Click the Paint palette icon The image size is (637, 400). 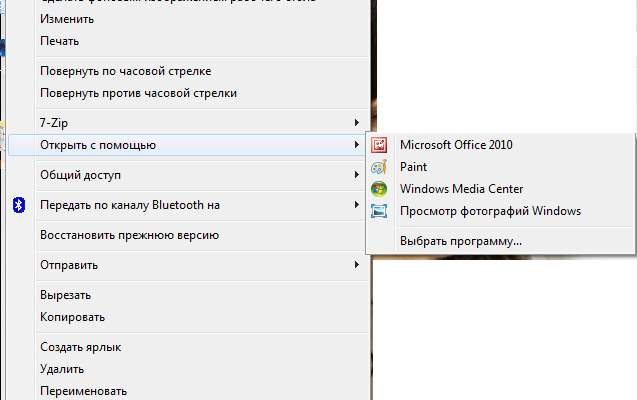pyautogui.click(x=379, y=167)
